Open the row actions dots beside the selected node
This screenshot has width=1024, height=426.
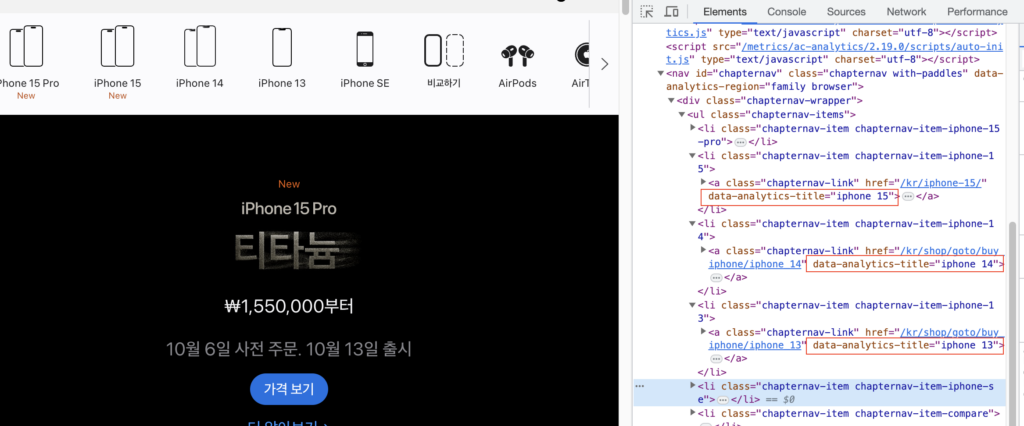(640, 386)
